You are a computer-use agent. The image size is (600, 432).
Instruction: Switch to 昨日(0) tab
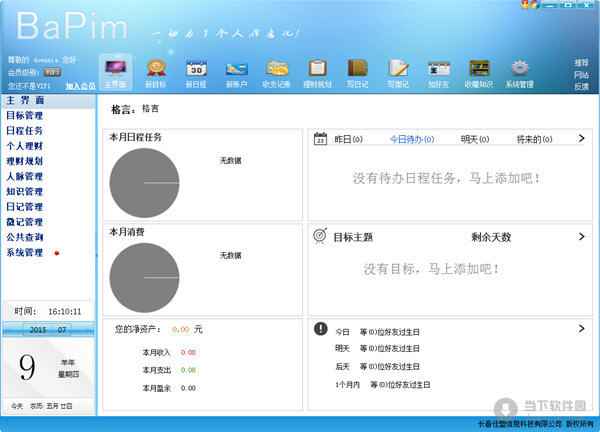349,139
